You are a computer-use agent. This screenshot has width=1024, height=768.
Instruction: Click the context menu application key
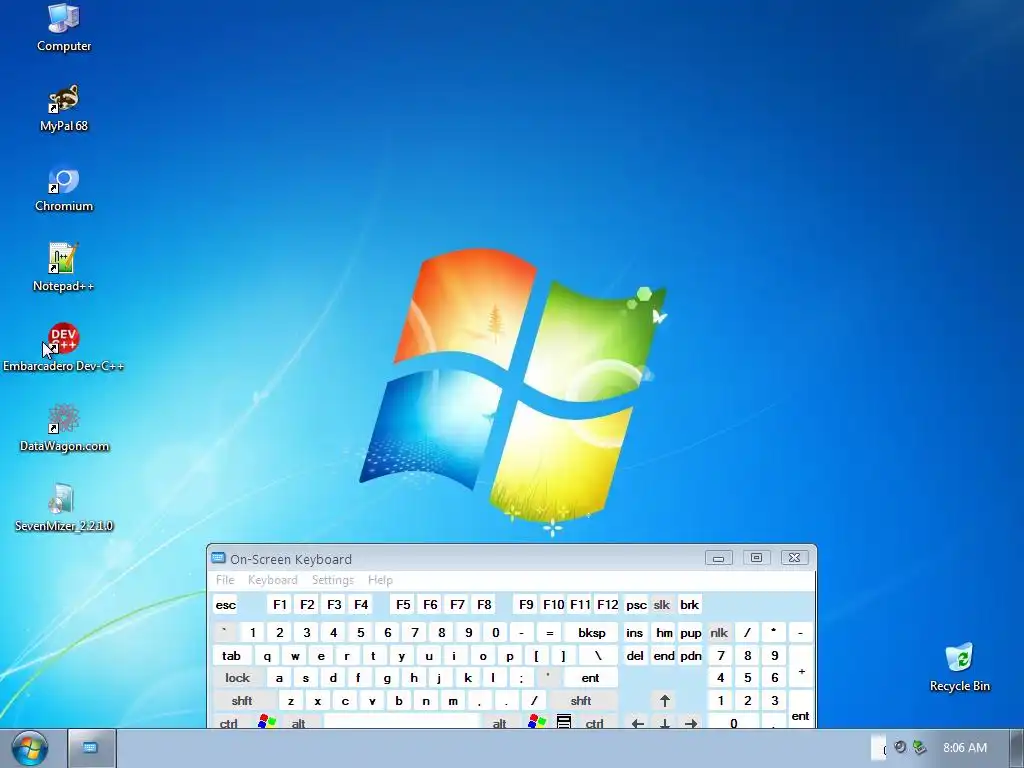point(564,722)
